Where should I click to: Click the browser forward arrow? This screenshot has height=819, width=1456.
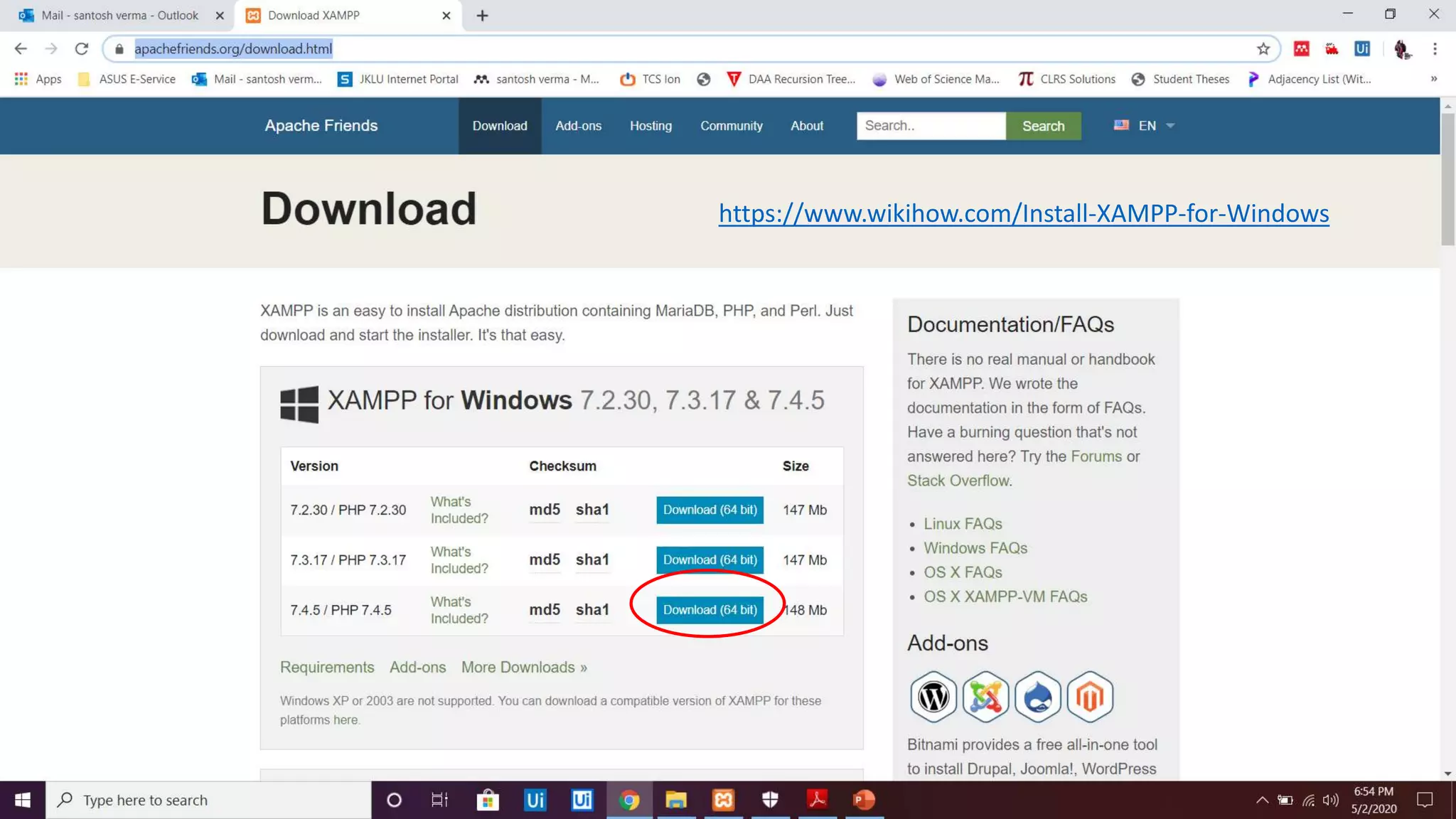tap(51, 48)
